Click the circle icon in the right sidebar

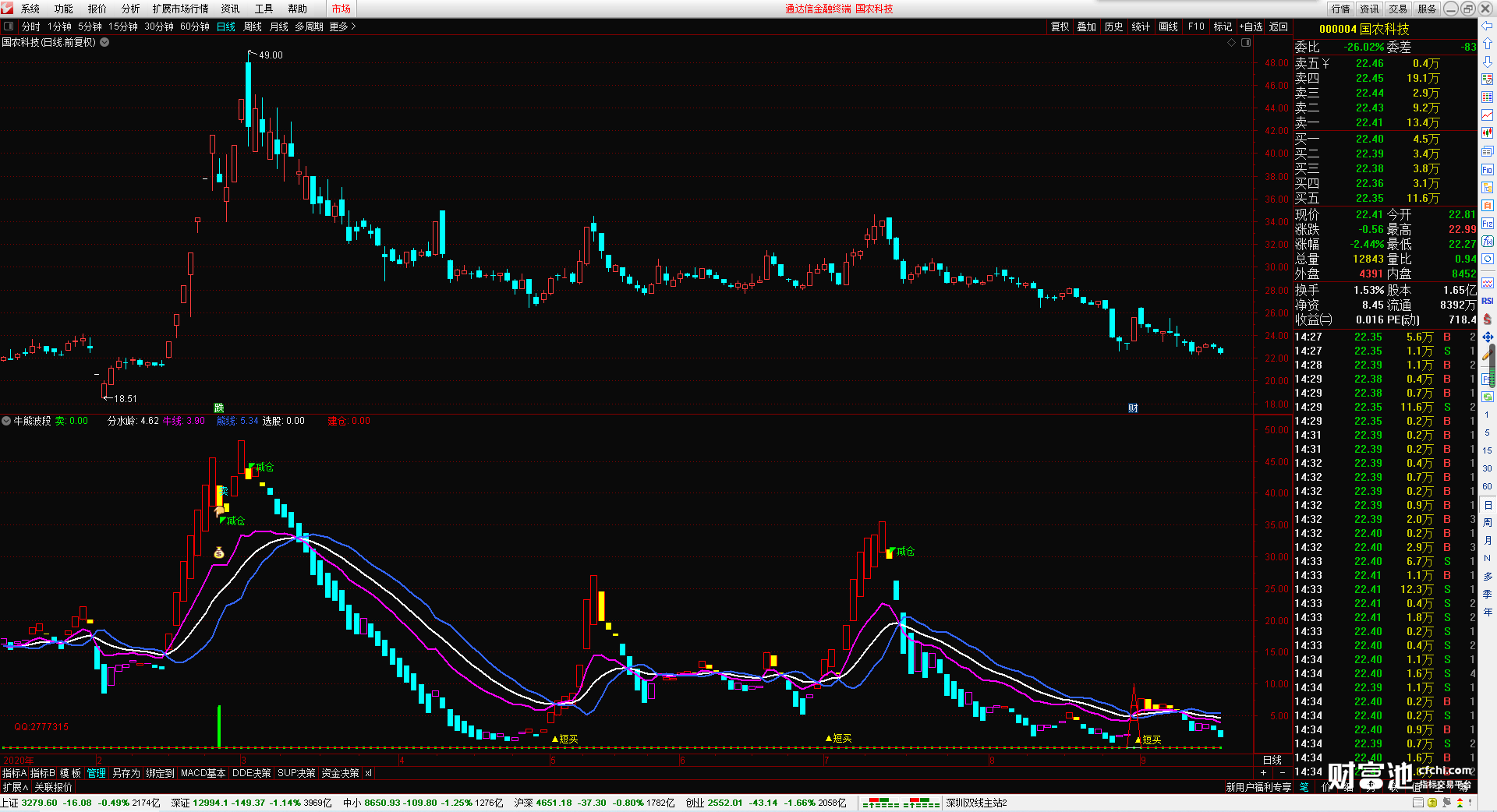(x=1487, y=259)
